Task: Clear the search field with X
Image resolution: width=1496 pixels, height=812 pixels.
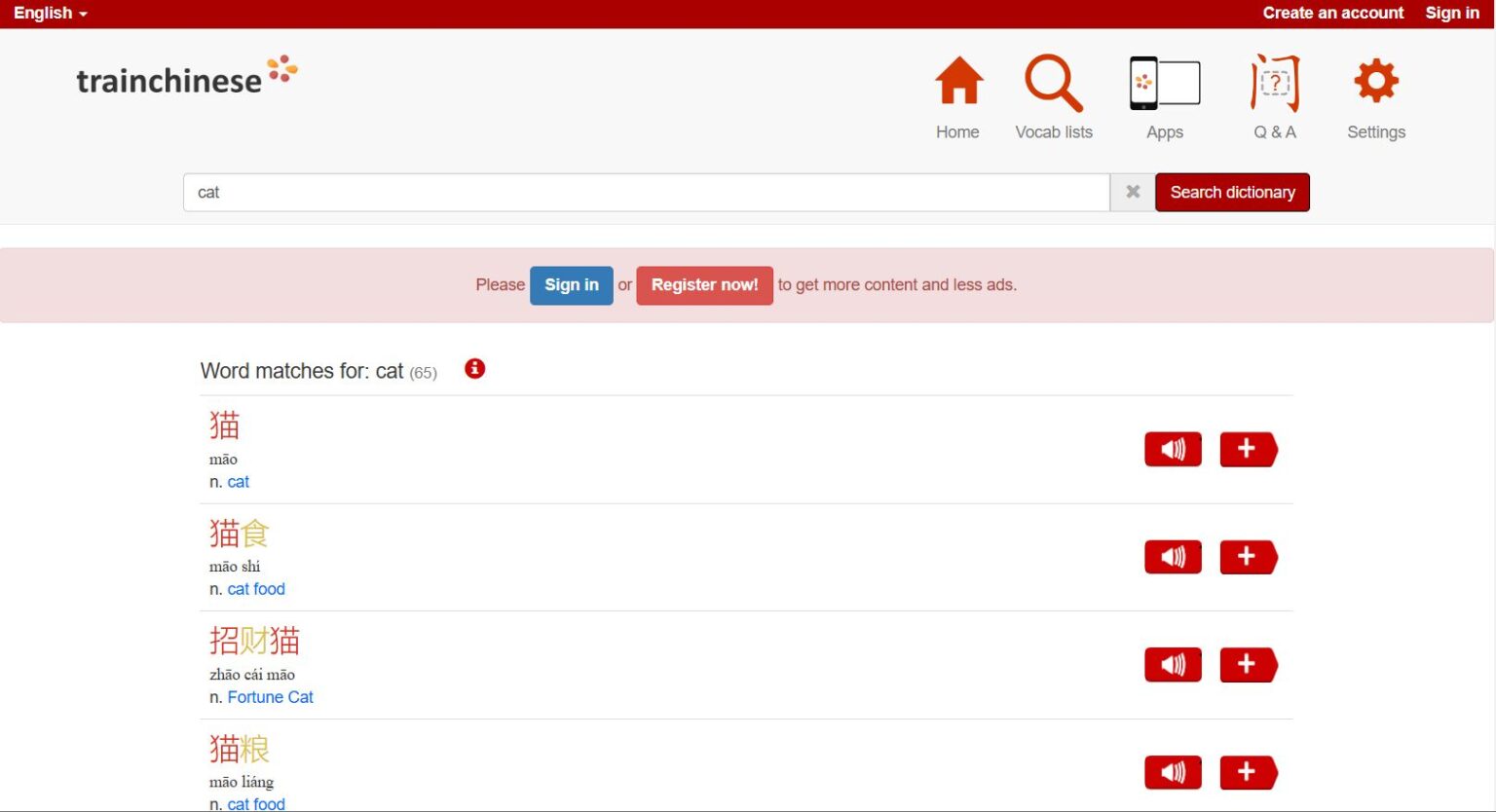Action: pos(1132,192)
